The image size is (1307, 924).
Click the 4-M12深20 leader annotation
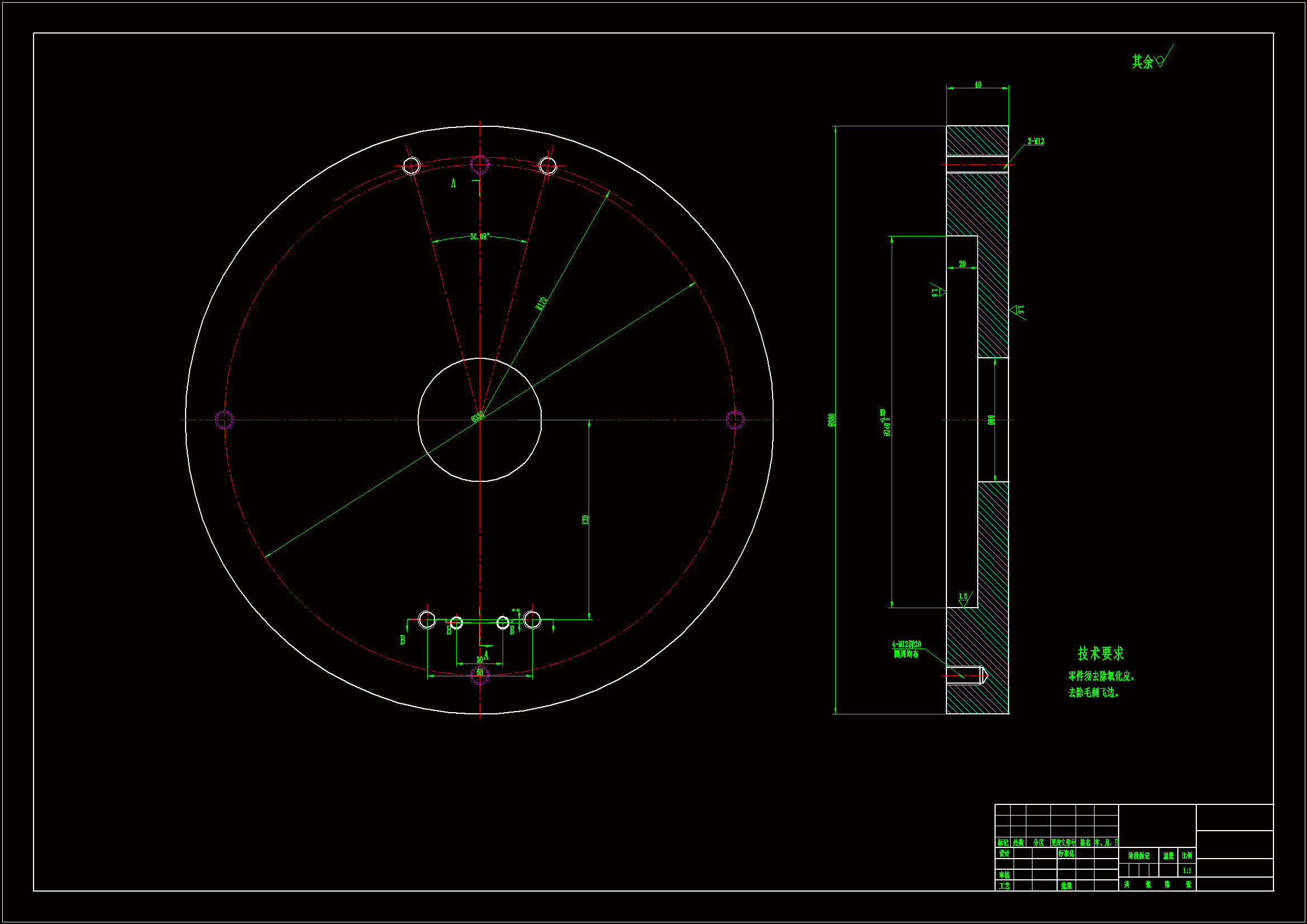(x=906, y=645)
